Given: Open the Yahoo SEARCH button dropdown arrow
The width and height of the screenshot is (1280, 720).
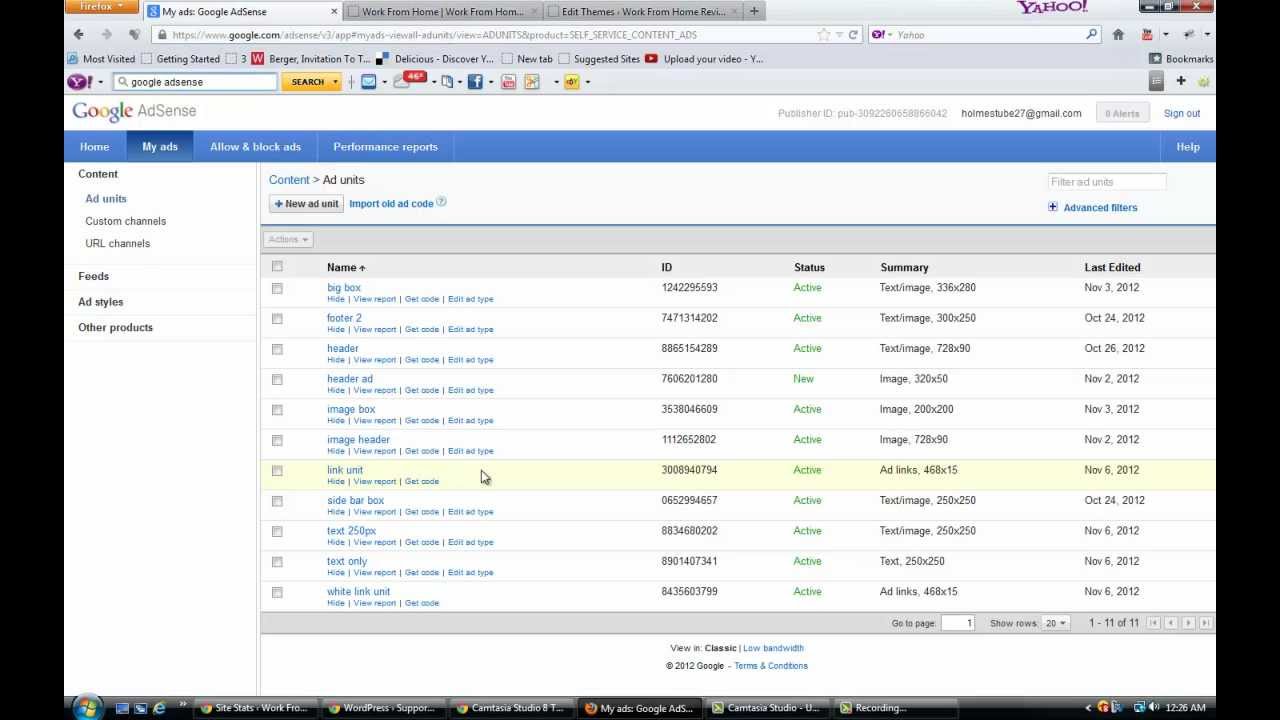Looking at the screenshot, I should point(335,82).
